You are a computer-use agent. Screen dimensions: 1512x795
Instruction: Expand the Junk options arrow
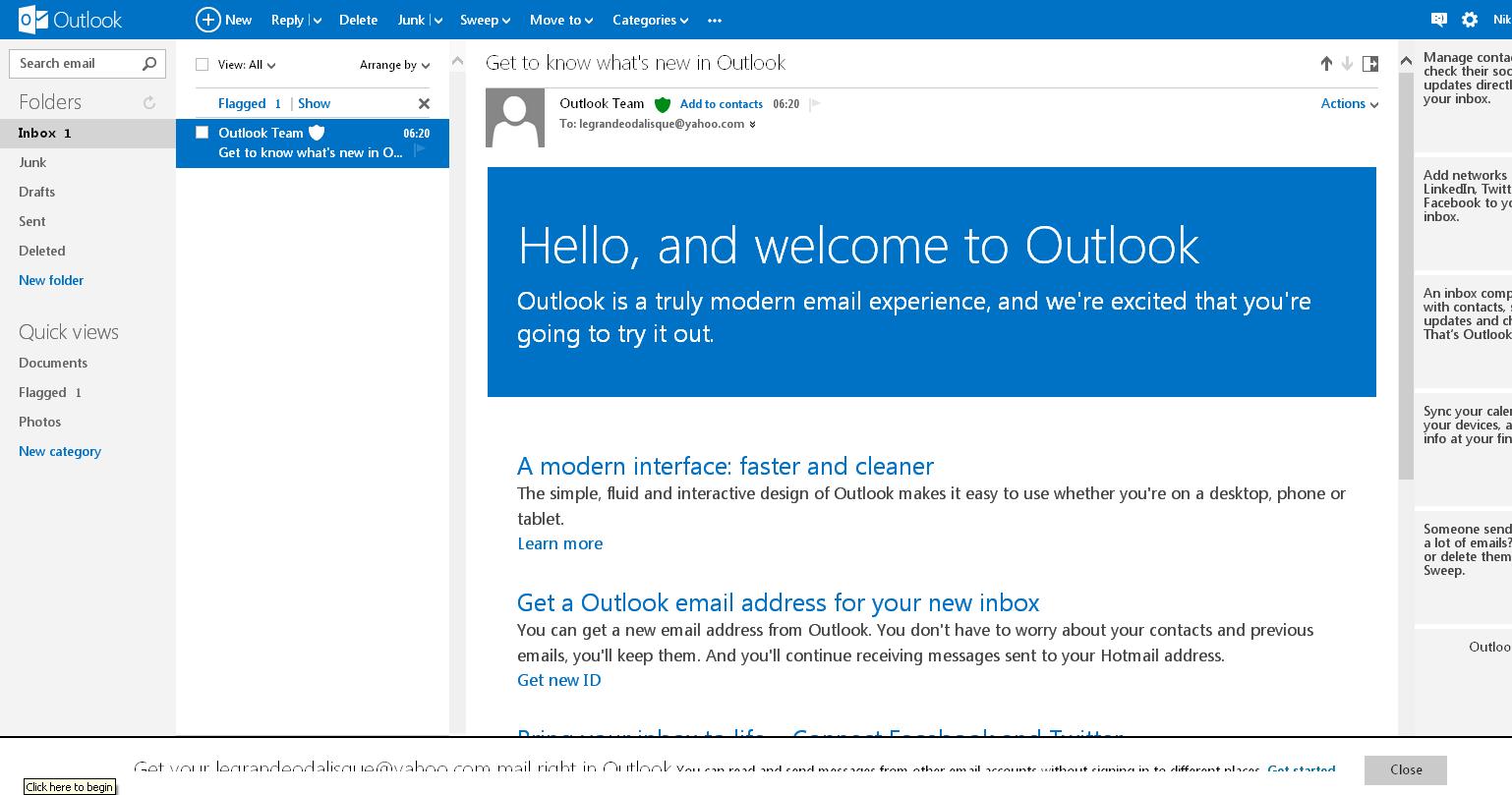coord(437,21)
